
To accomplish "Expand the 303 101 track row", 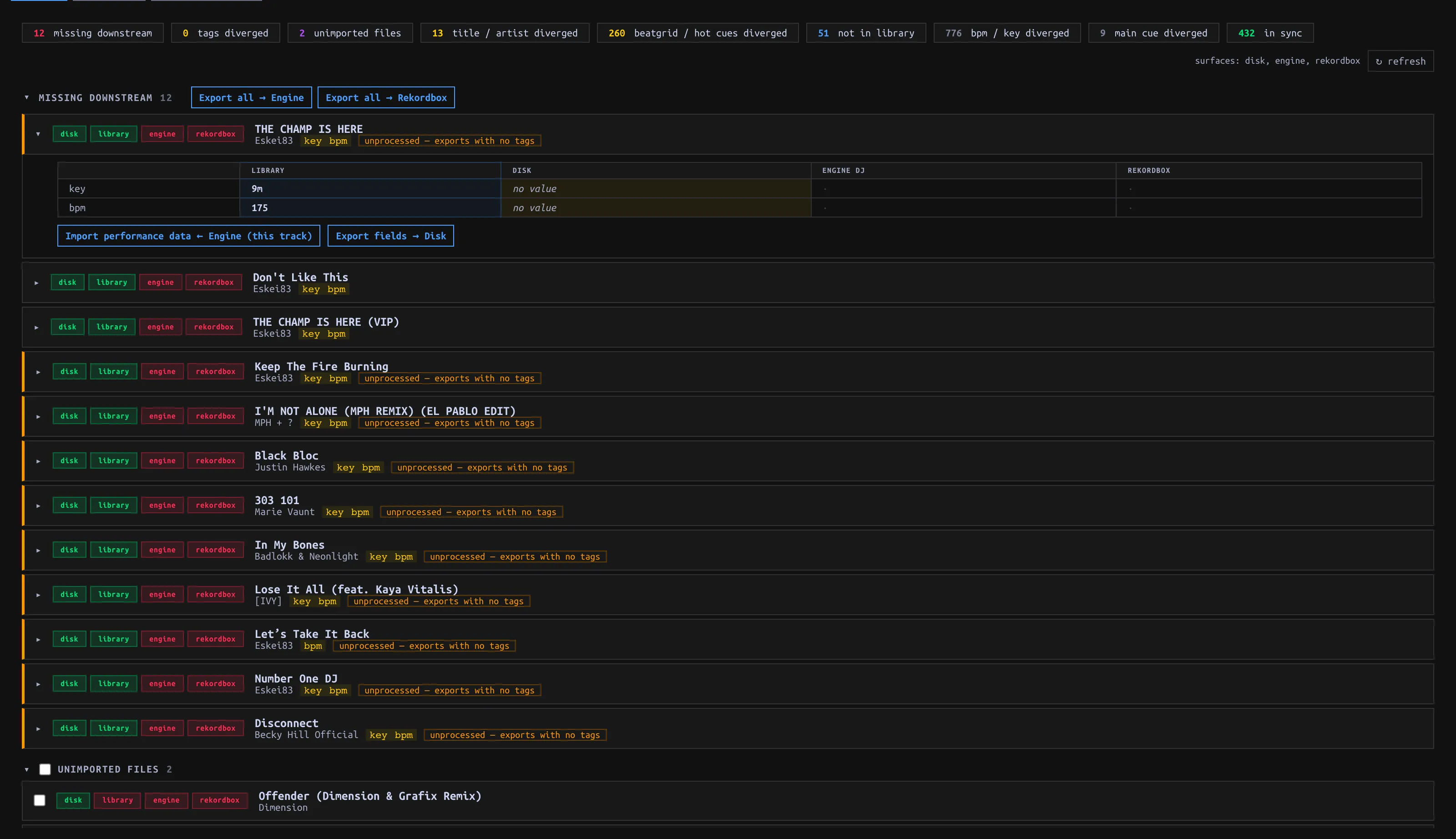I will 38,506.
